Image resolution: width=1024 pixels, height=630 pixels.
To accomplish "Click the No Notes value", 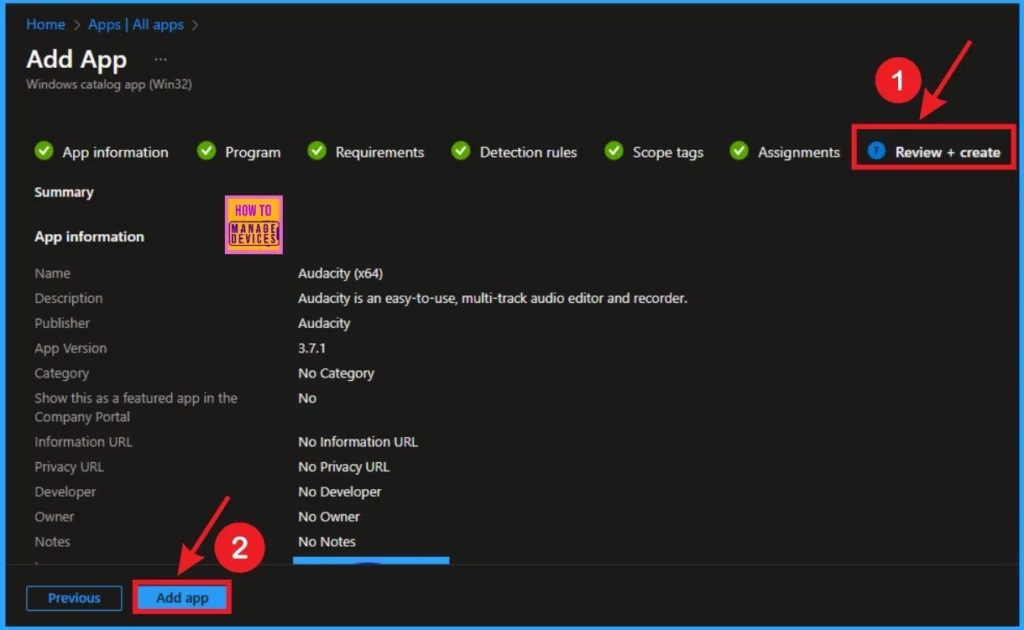I will click(327, 541).
